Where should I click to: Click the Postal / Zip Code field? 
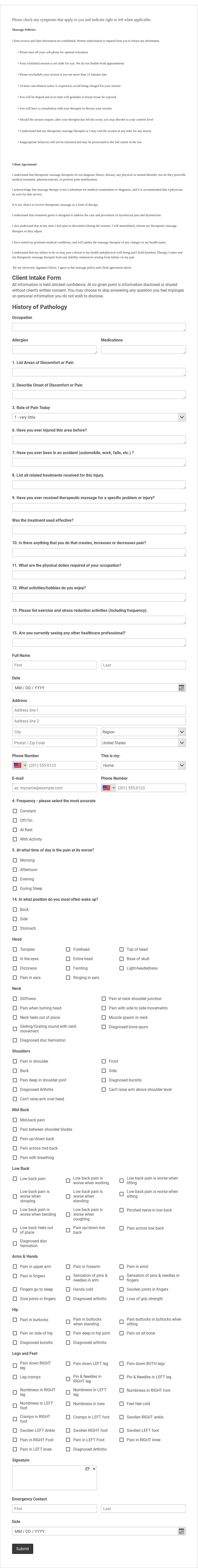tap(54, 743)
